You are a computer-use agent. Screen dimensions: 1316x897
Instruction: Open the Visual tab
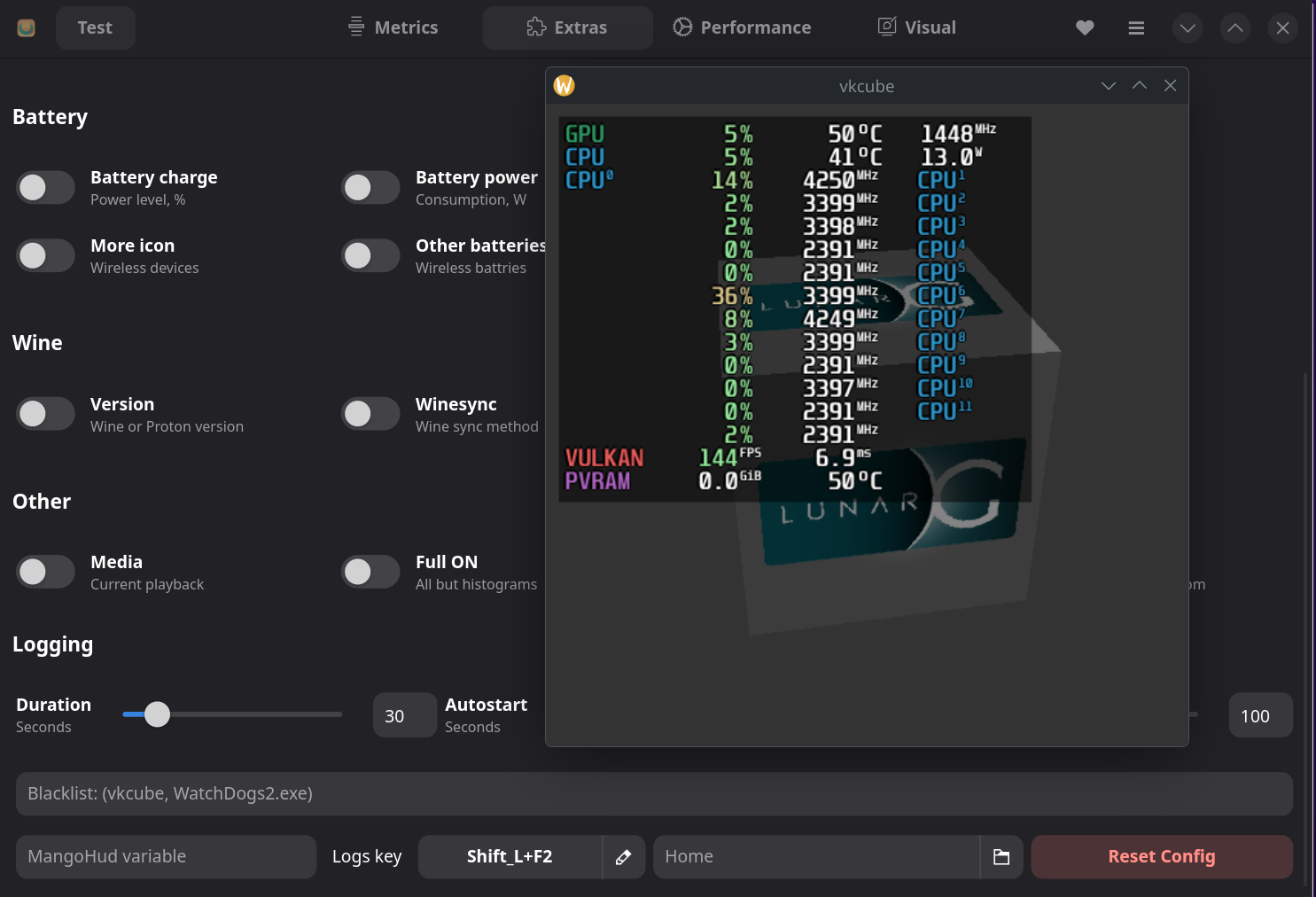click(929, 27)
